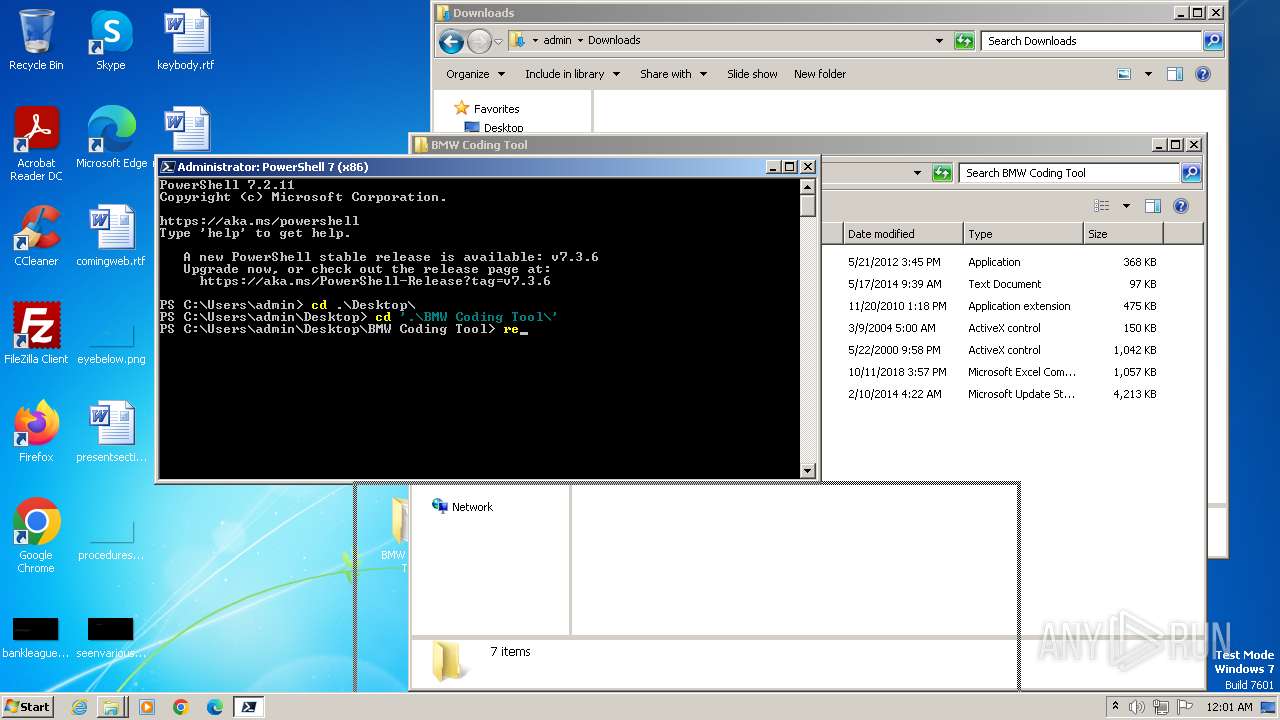Open Help in the Downloads window

(x=1203, y=74)
